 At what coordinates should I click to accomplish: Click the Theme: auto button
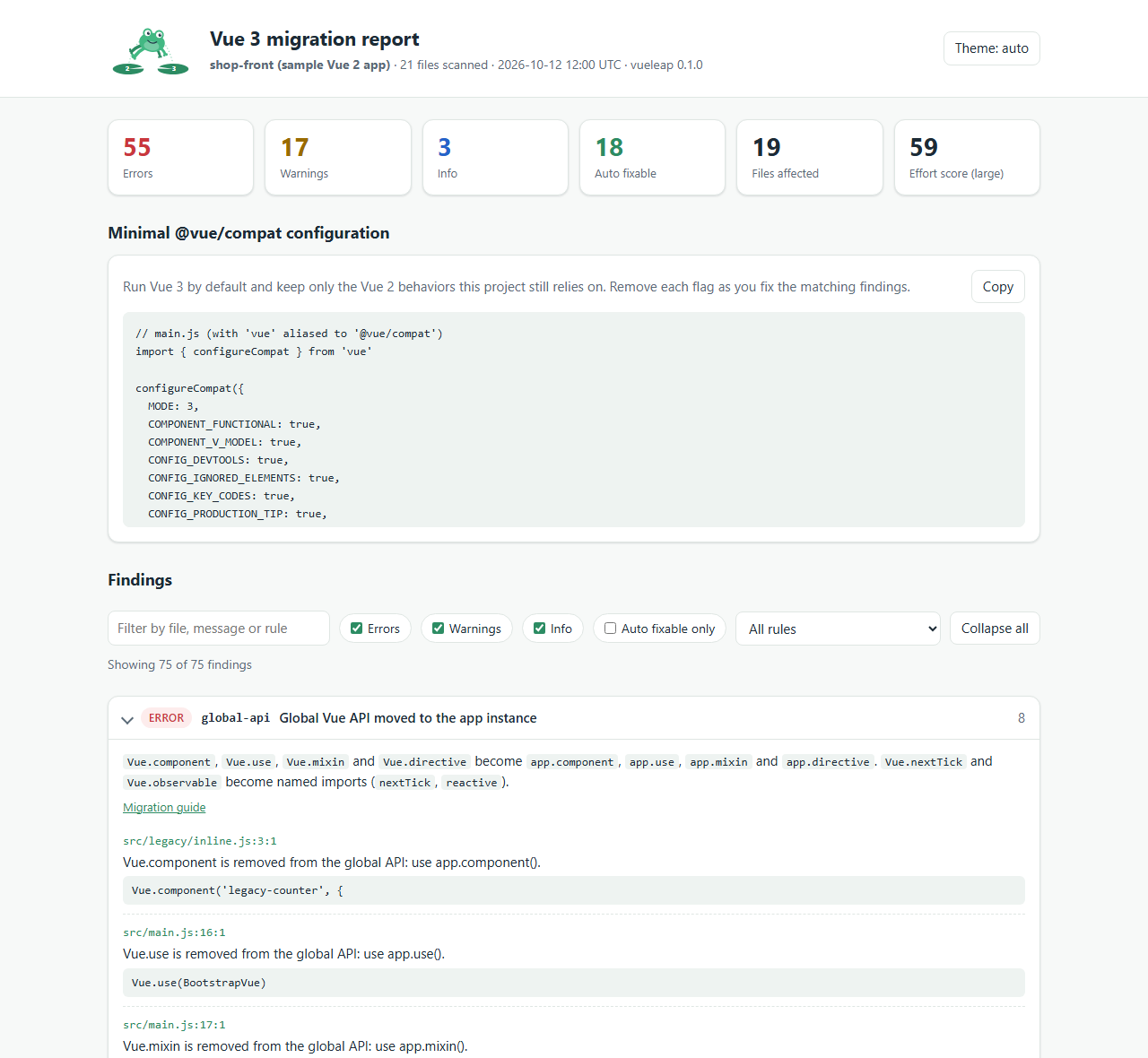point(991,48)
